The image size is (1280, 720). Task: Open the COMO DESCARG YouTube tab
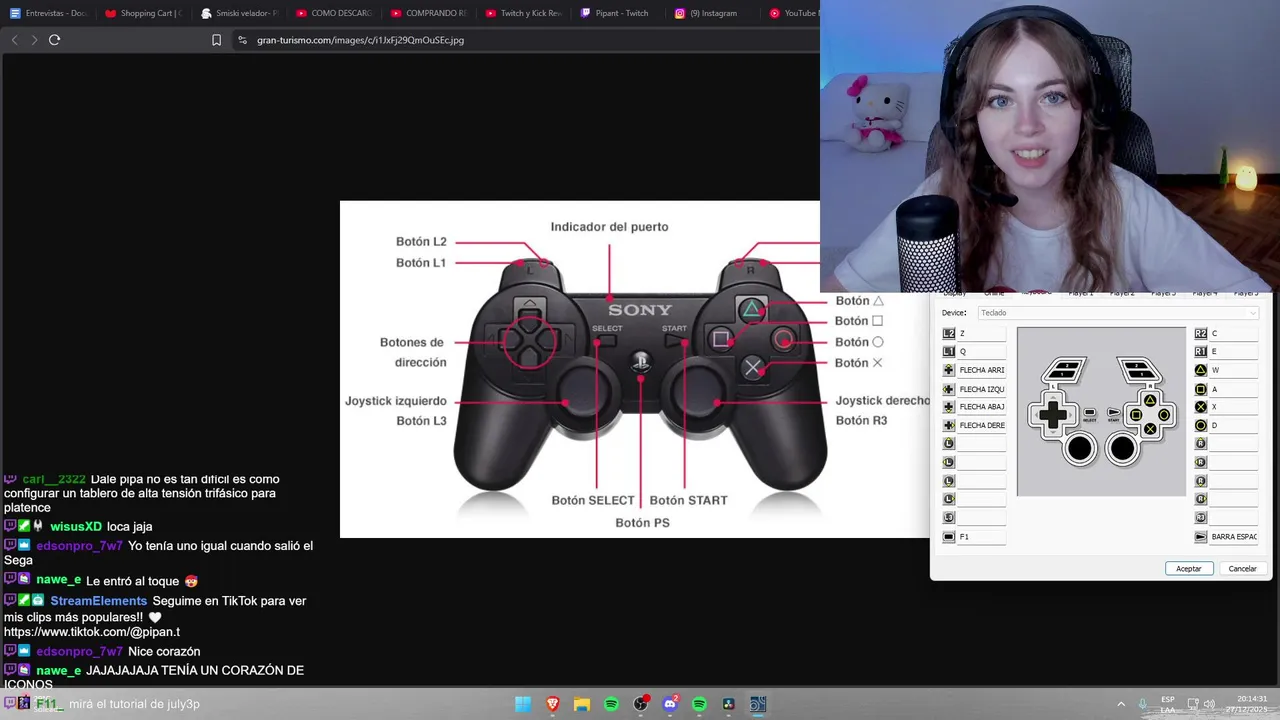pyautogui.click(x=334, y=13)
